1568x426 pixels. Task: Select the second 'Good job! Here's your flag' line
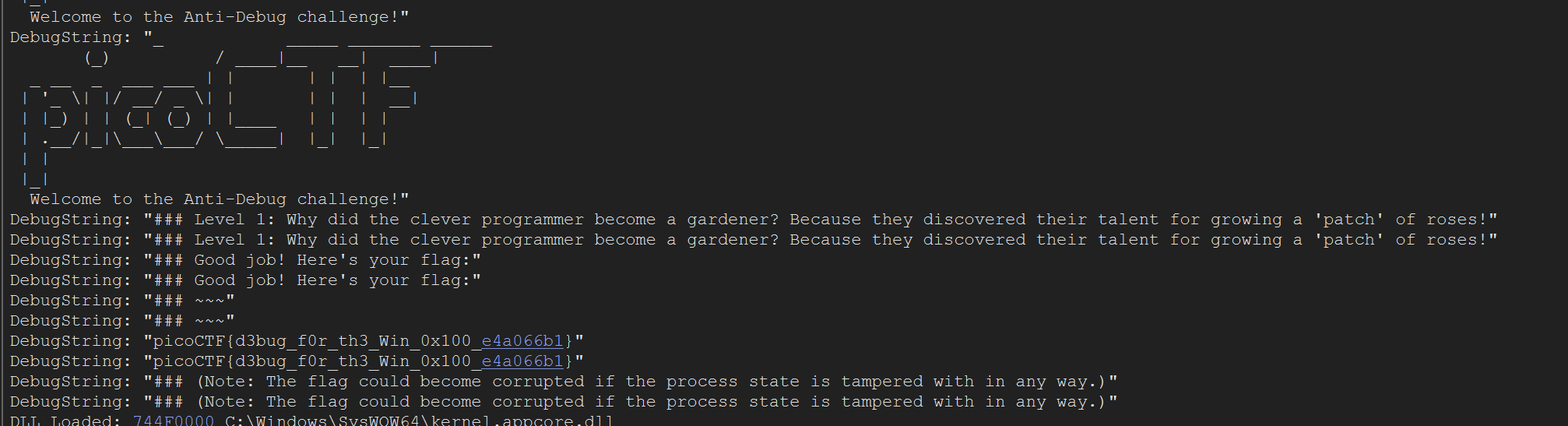[x=245, y=280]
